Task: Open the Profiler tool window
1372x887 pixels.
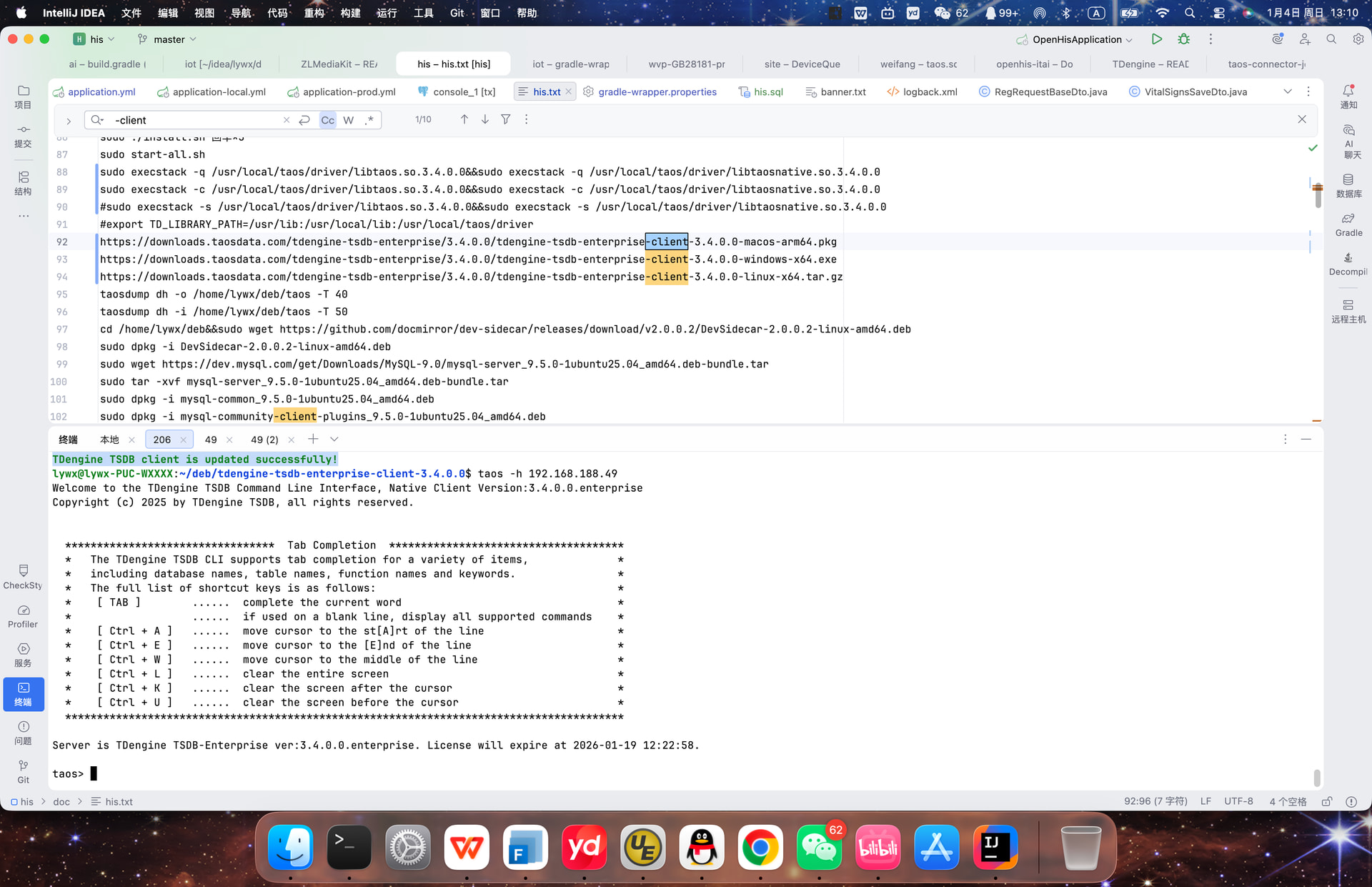Action: click(x=23, y=615)
